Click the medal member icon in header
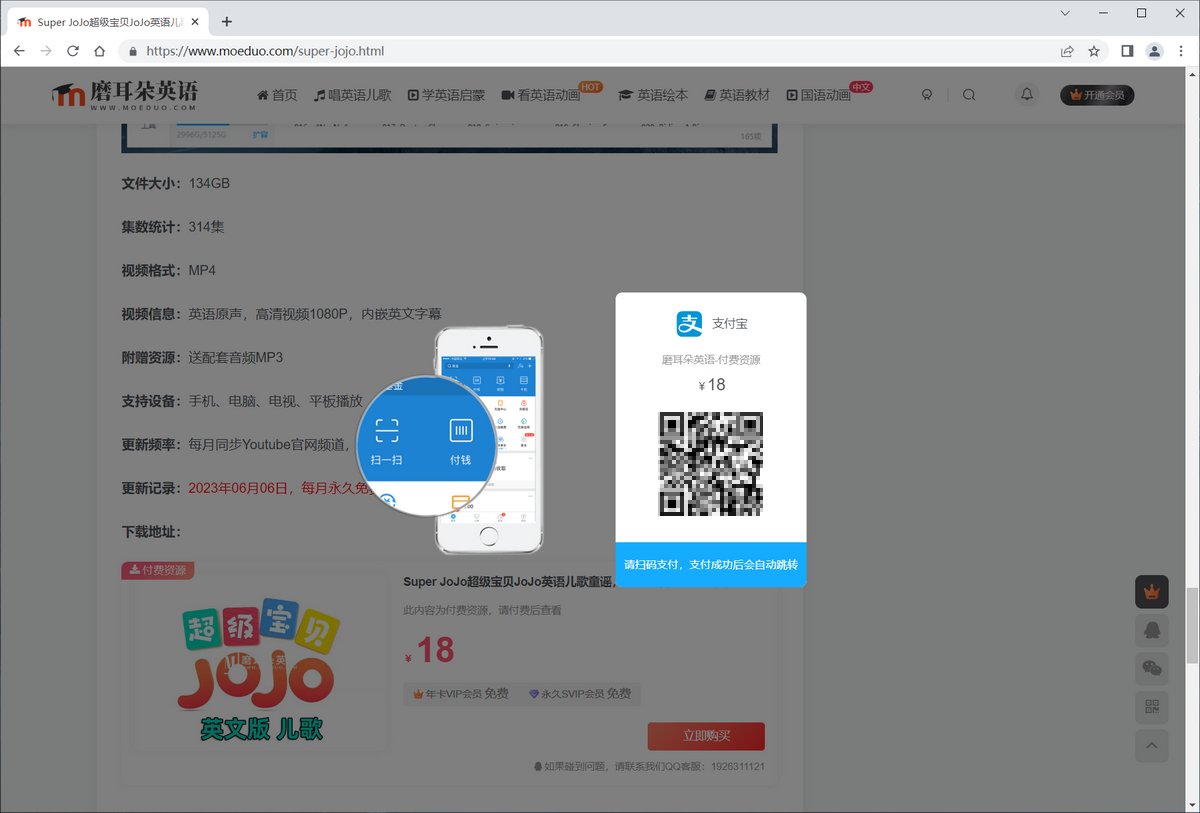This screenshot has height=813, width=1200. pyautogui.click(x=927, y=94)
